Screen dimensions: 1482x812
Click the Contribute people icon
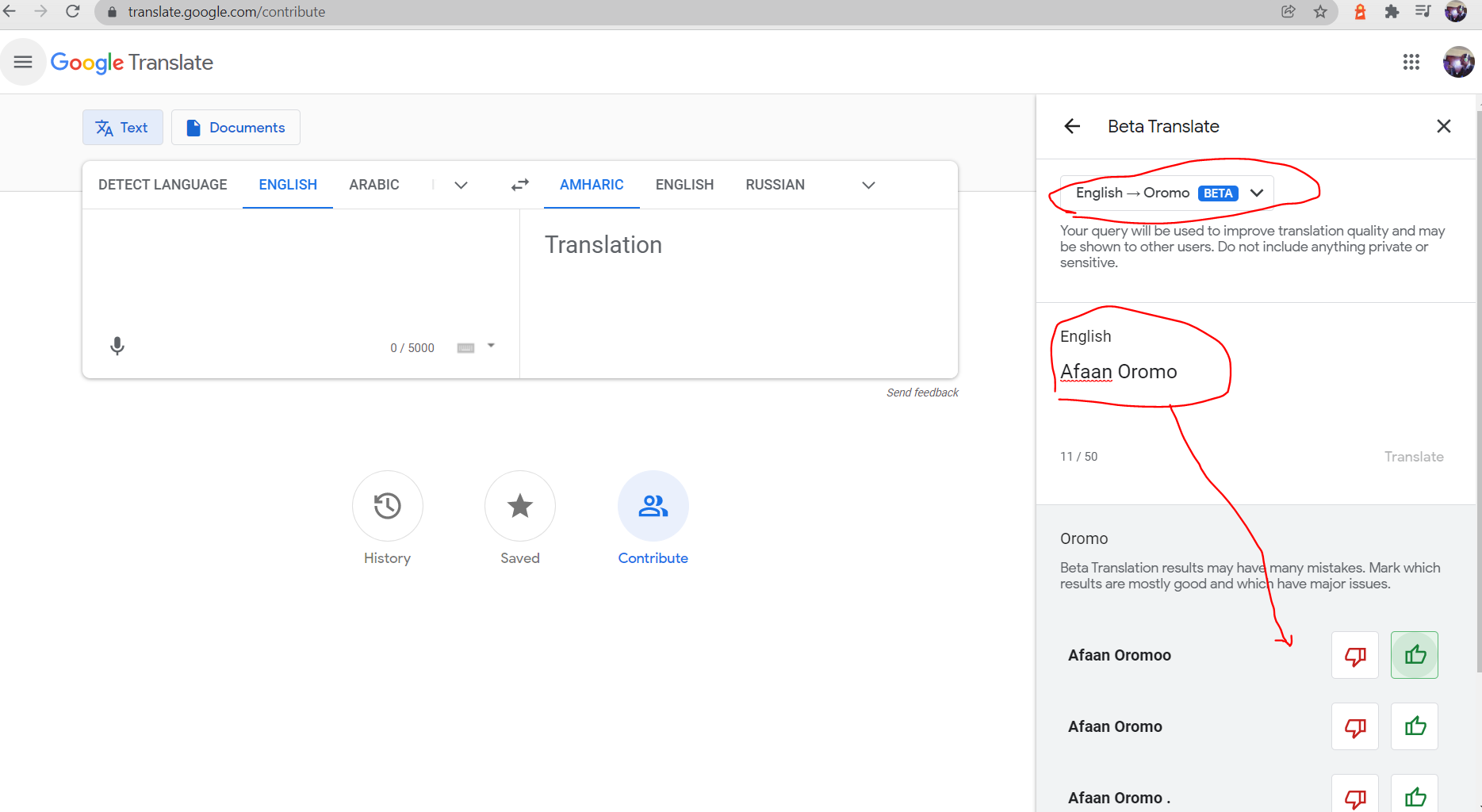(653, 506)
